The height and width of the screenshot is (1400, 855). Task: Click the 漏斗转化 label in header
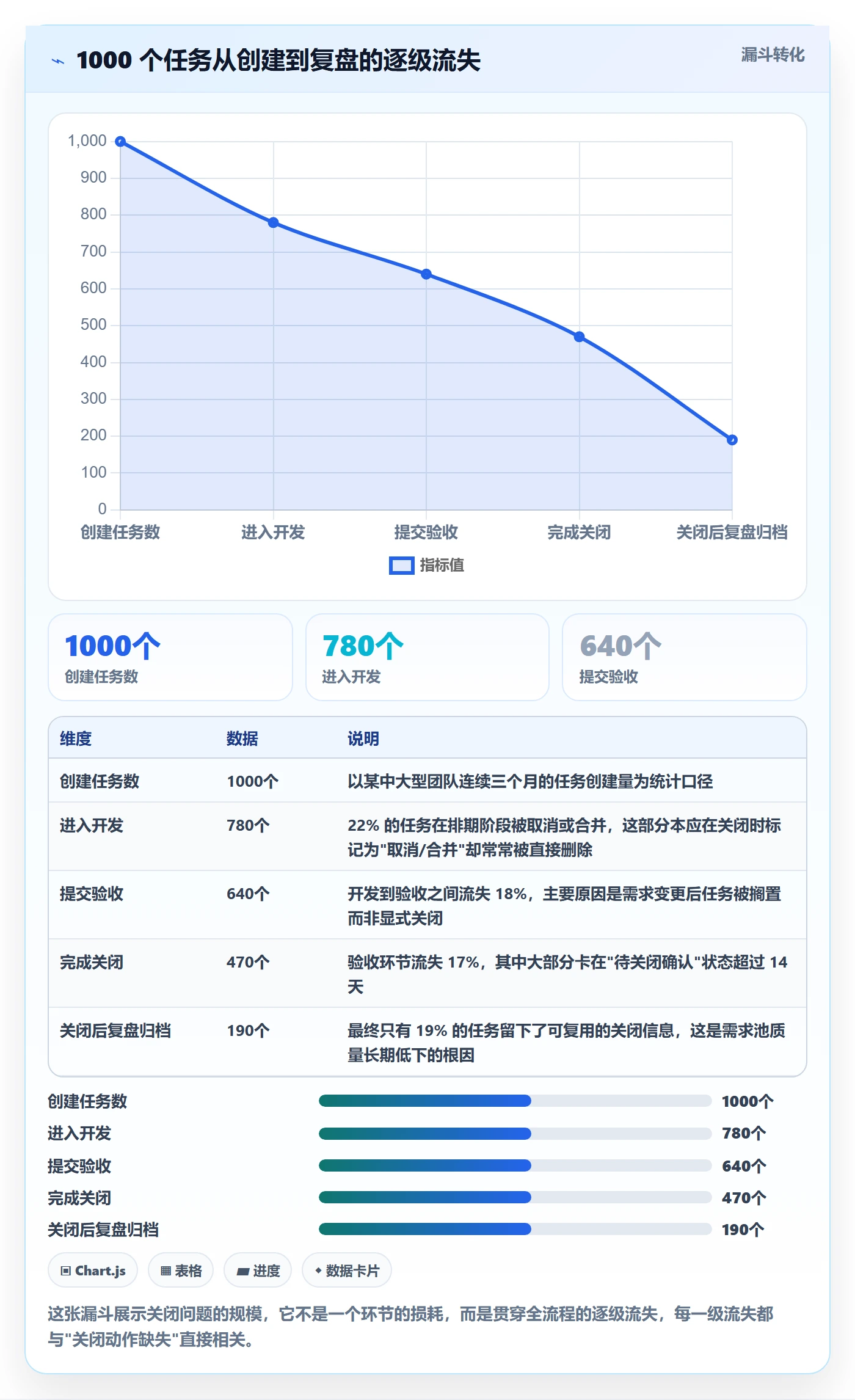tap(773, 55)
